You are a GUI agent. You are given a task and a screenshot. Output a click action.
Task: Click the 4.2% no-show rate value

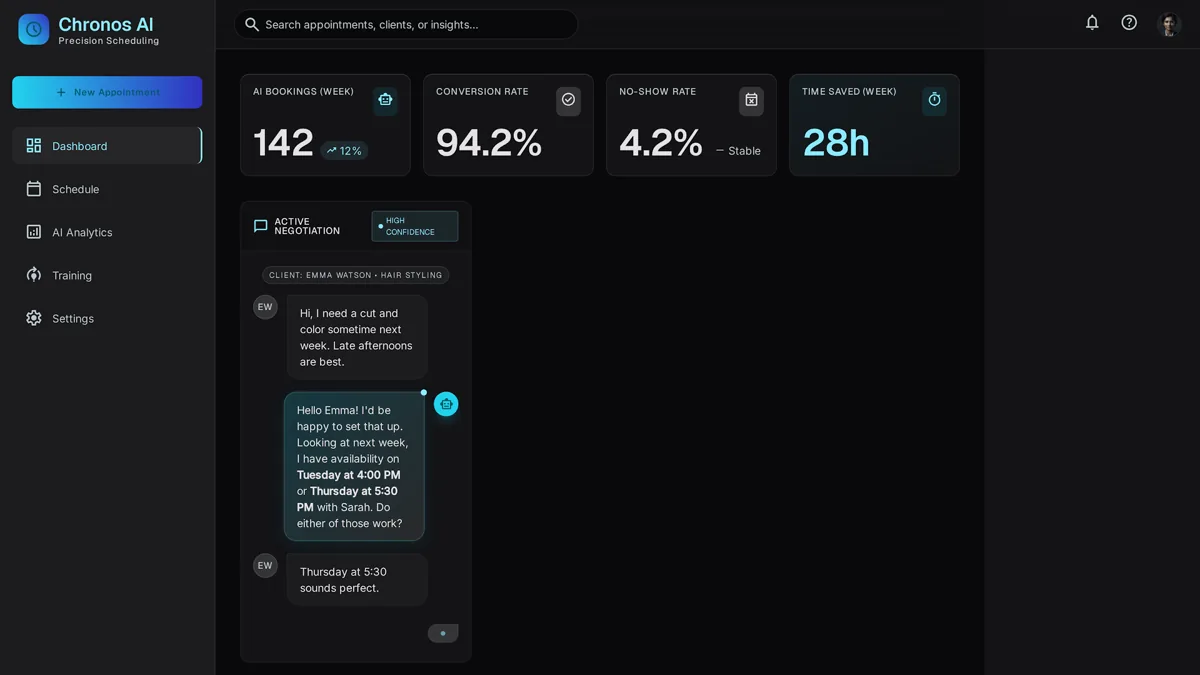tap(661, 143)
